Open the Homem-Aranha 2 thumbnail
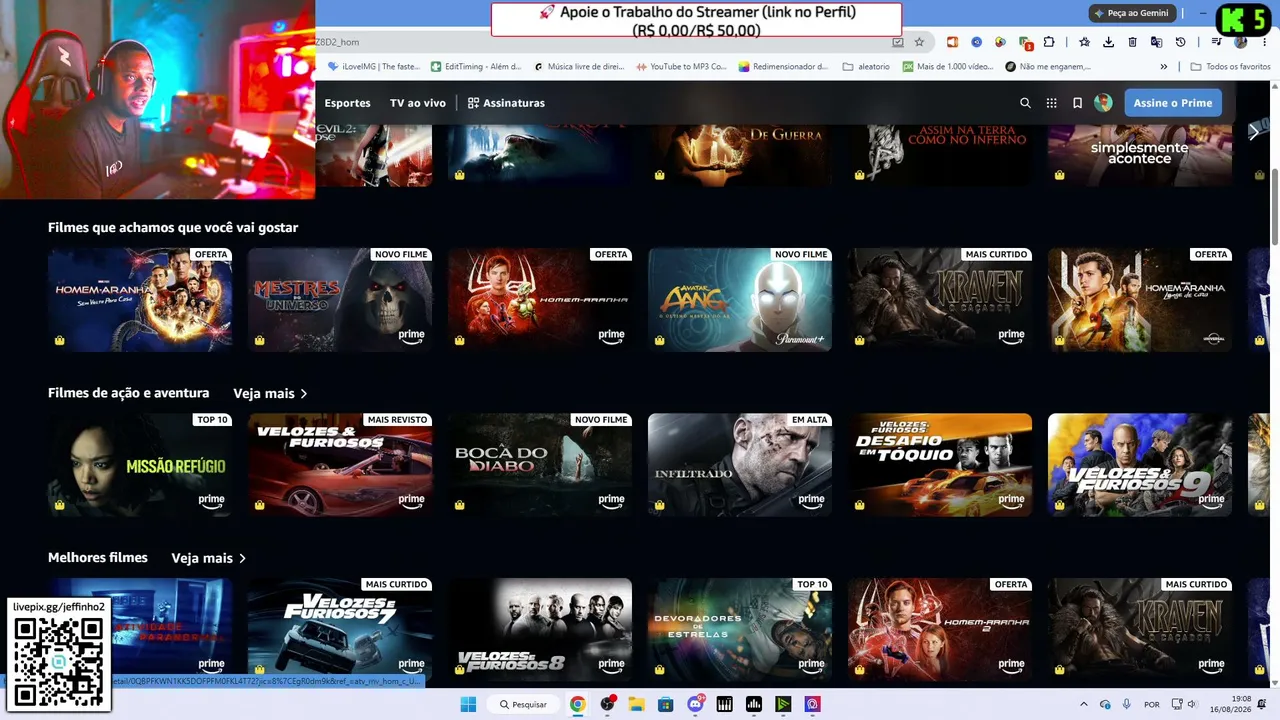The width and height of the screenshot is (1280, 720). [940, 629]
